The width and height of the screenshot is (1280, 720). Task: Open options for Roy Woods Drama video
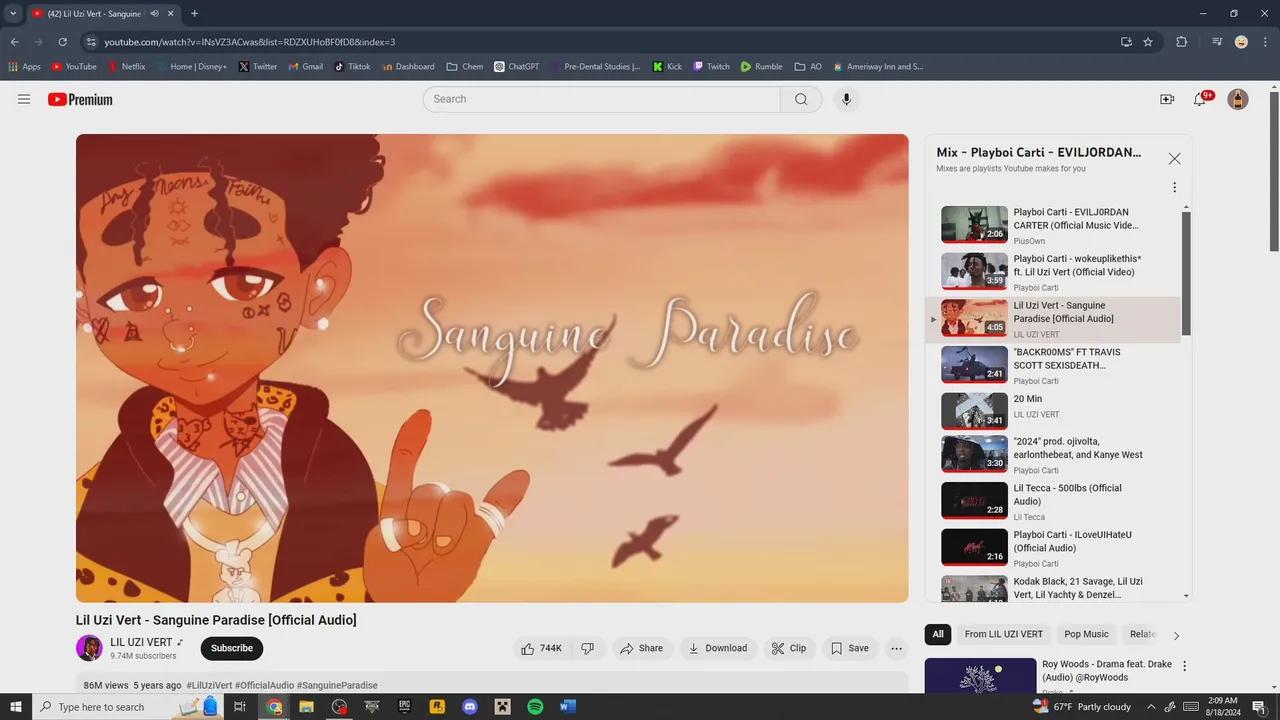[x=1185, y=666]
